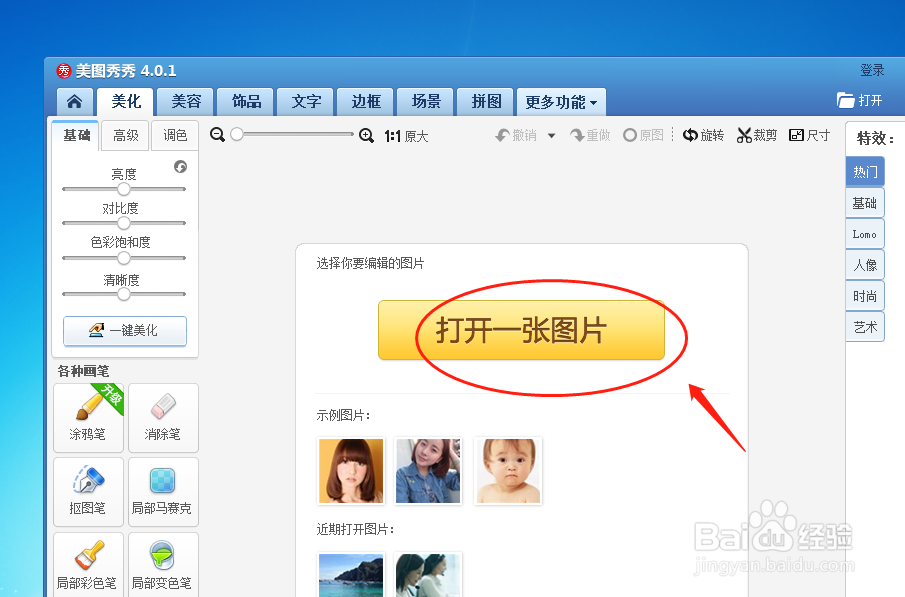
Task: Select the 基础 adjustment tab
Action: (76, 136)
